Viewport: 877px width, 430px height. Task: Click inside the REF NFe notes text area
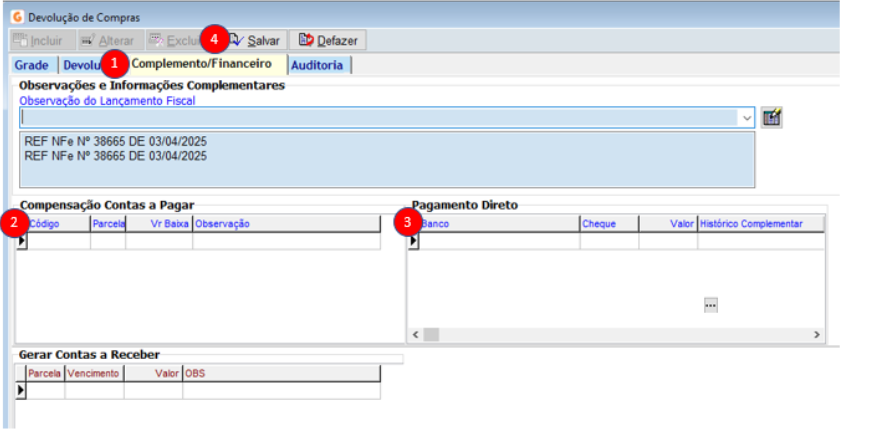tap(387, 159)
